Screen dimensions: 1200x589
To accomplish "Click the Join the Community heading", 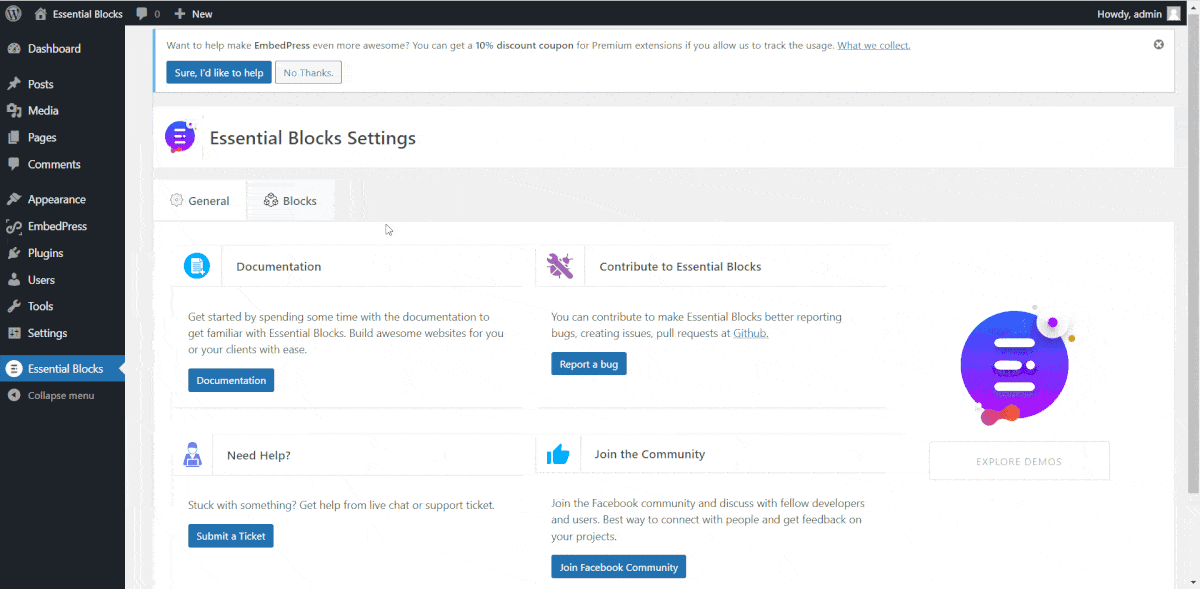I will click(649, 454).
